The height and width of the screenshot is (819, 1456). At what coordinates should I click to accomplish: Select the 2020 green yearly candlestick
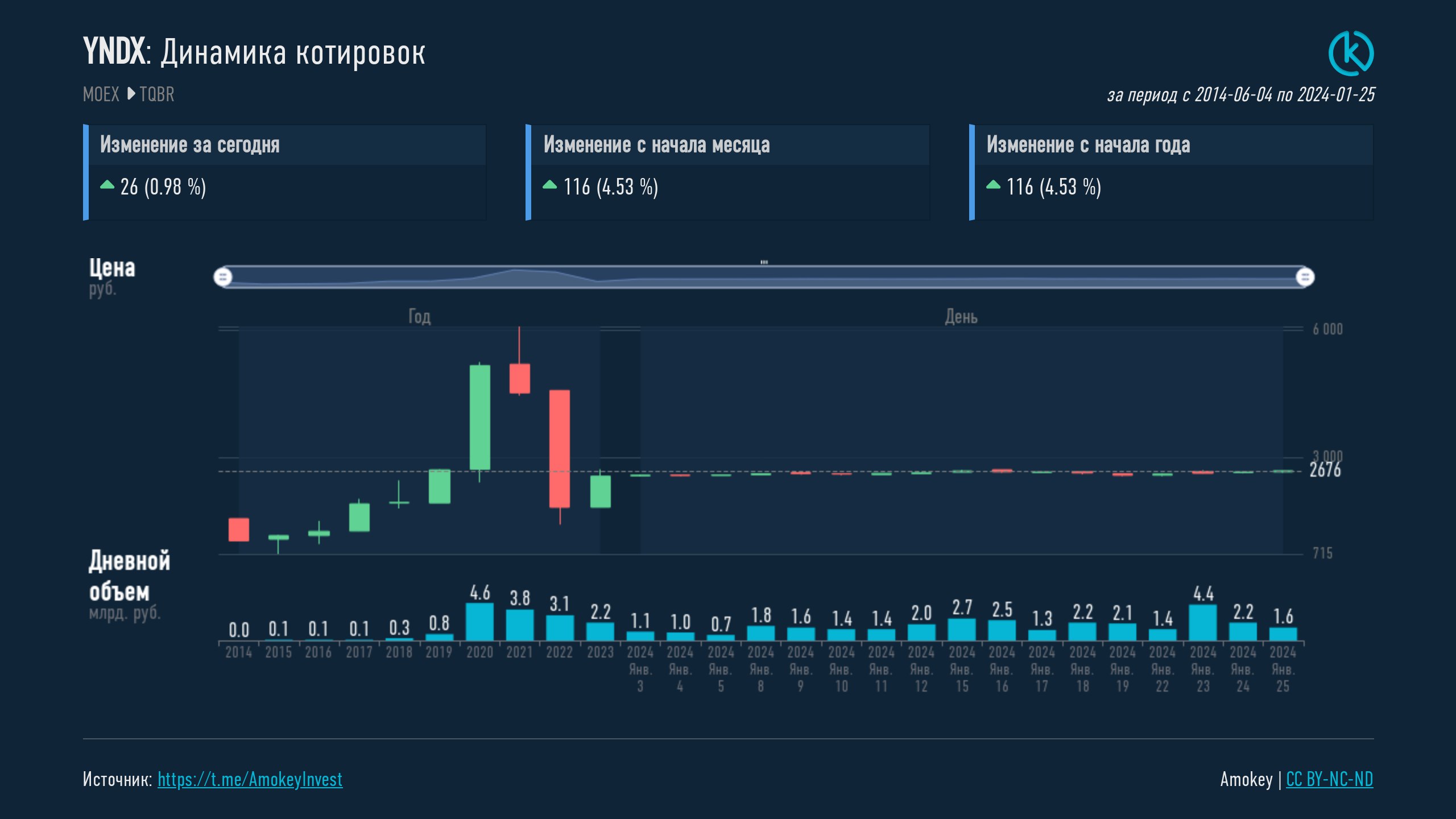[479, 417]
